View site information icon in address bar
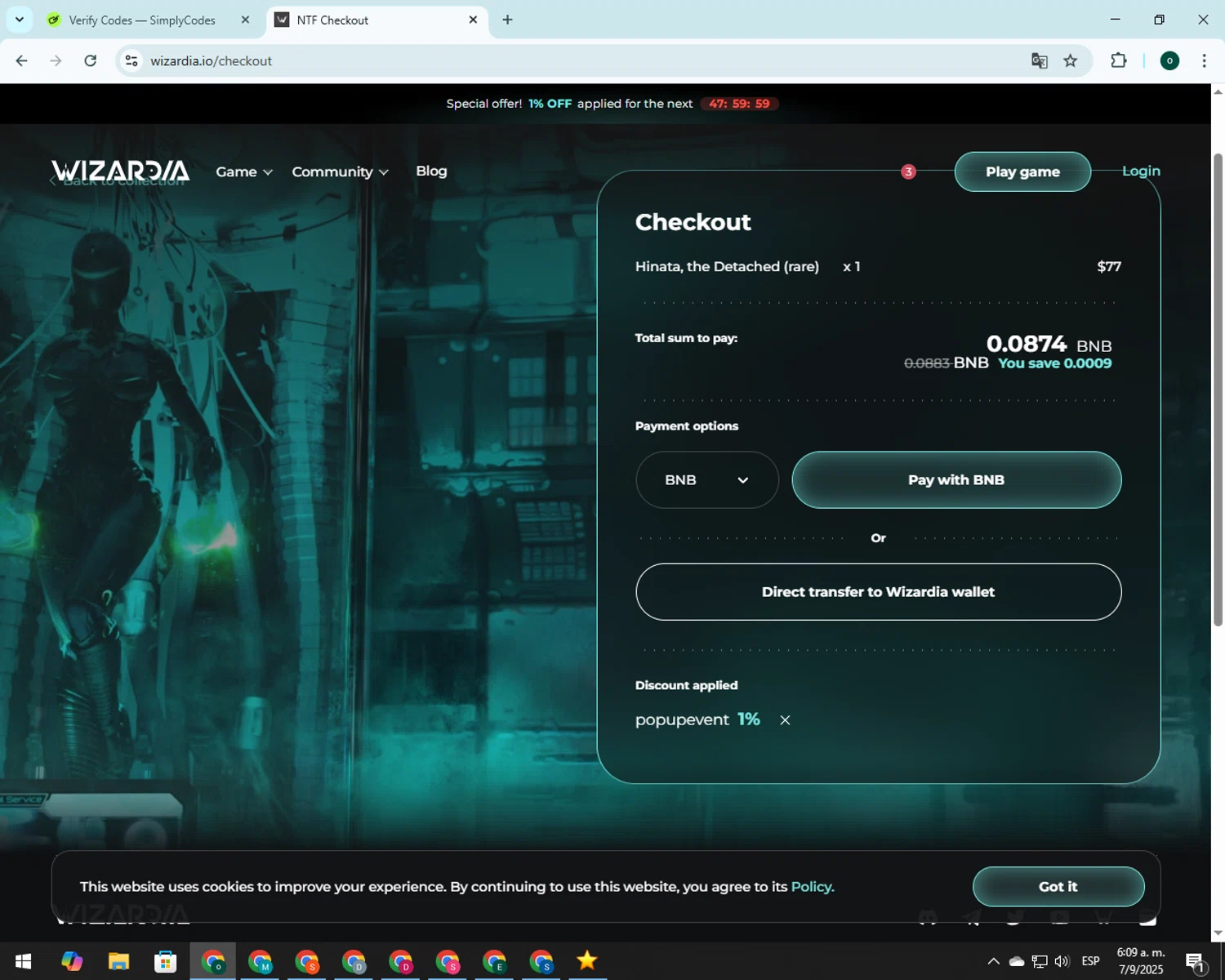 (x=131, y=60)
